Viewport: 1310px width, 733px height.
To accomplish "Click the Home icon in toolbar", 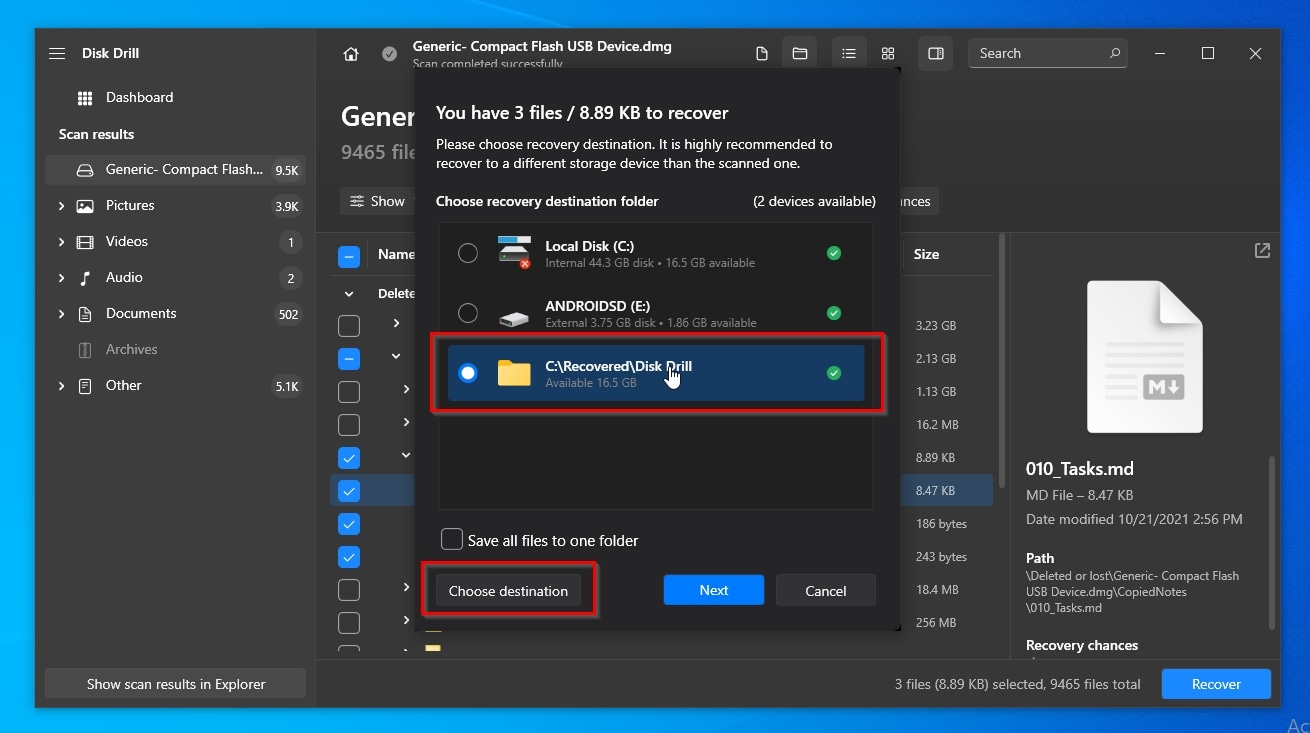I will (x=351, y=54).
